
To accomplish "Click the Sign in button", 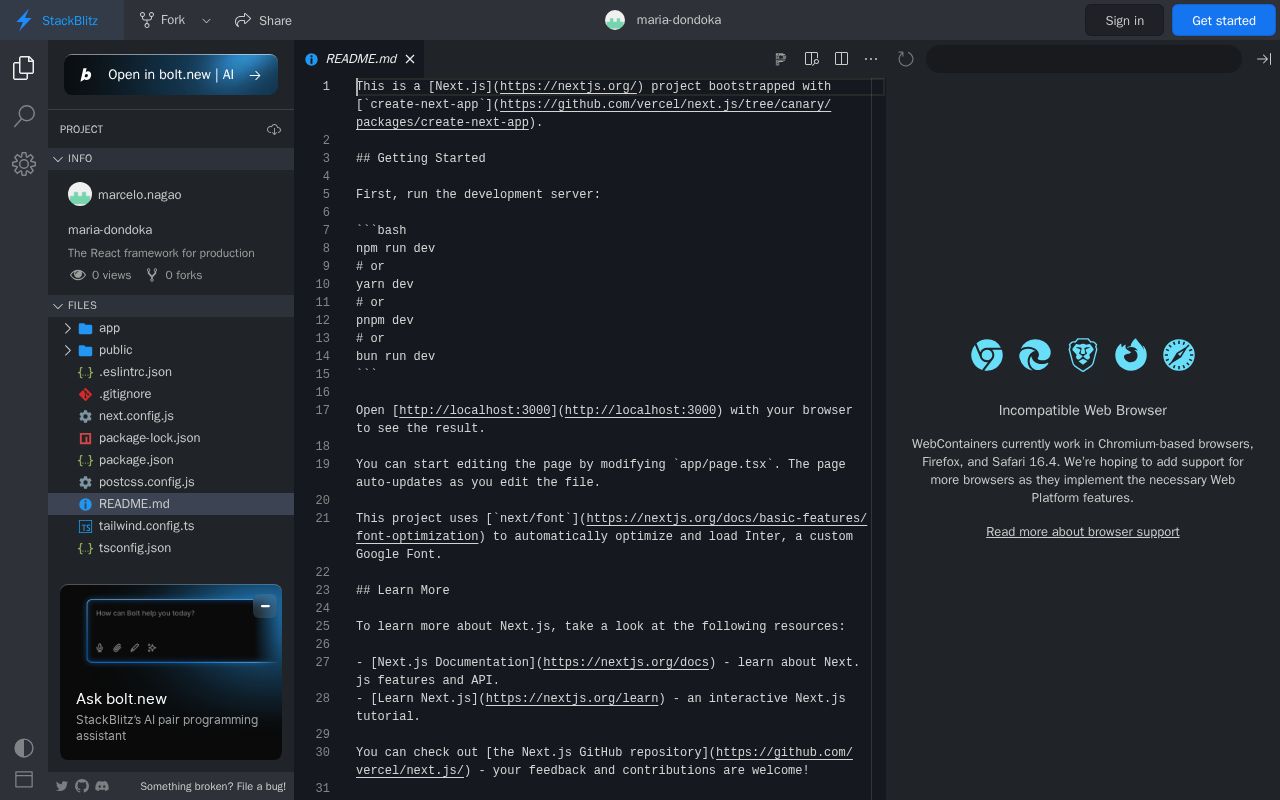I will (x=1124, y=20).
